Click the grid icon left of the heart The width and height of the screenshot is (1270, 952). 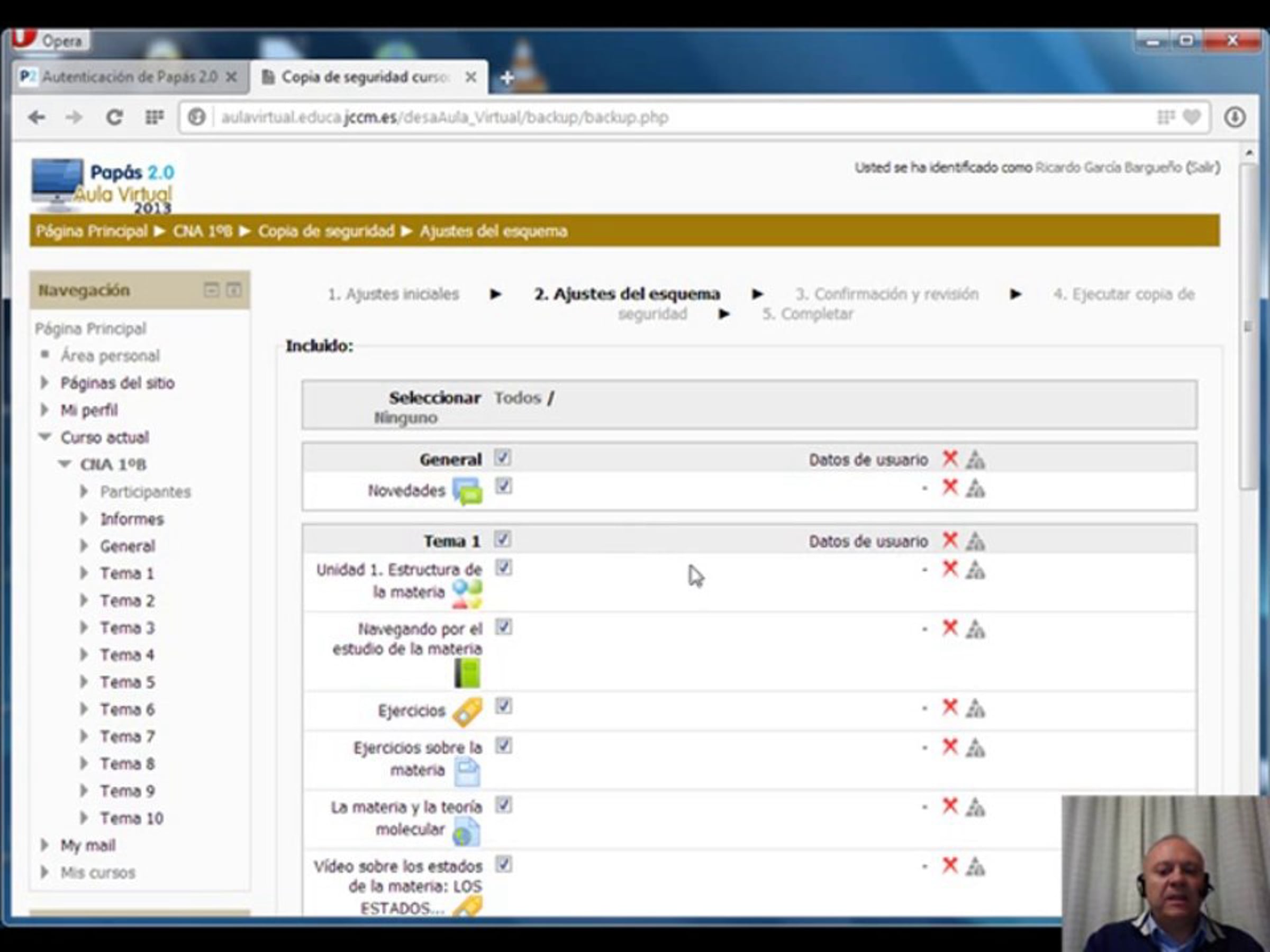[1166, 117]
